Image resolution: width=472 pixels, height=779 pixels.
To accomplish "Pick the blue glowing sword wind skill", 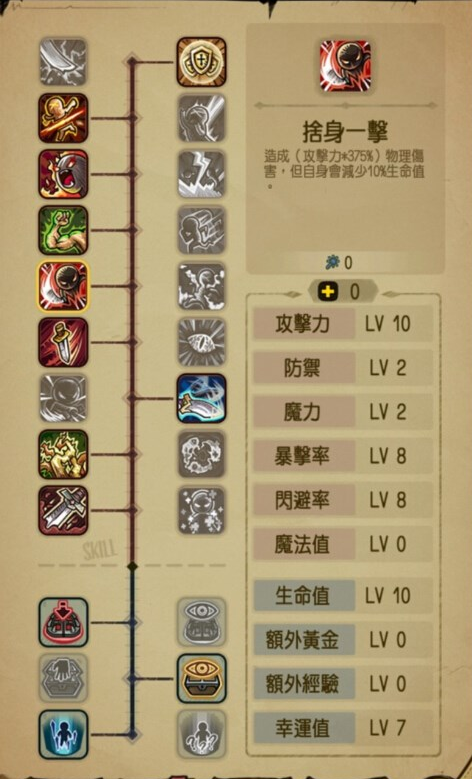I will pos(201,398).
